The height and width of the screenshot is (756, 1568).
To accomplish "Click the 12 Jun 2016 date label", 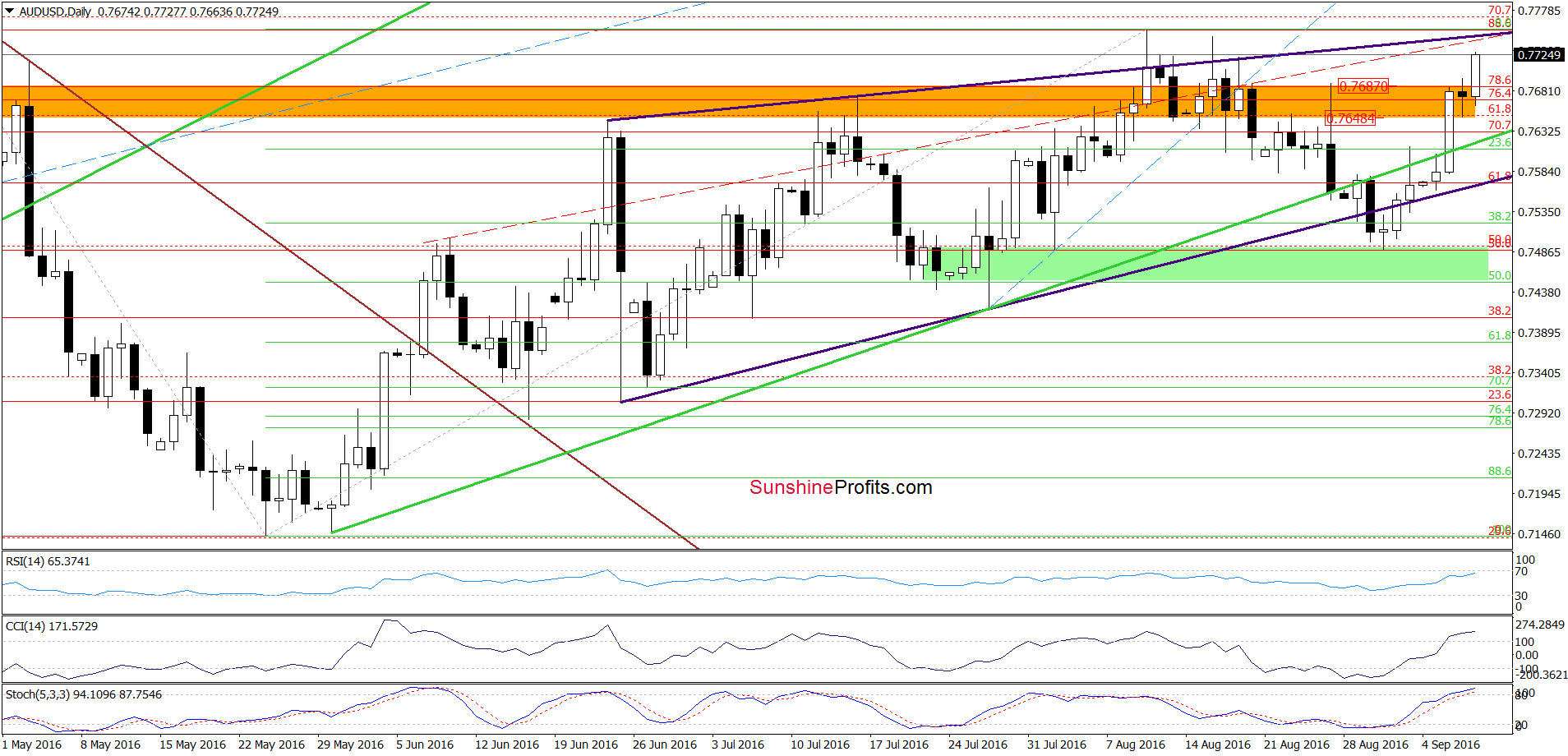I will click(507, 744).
